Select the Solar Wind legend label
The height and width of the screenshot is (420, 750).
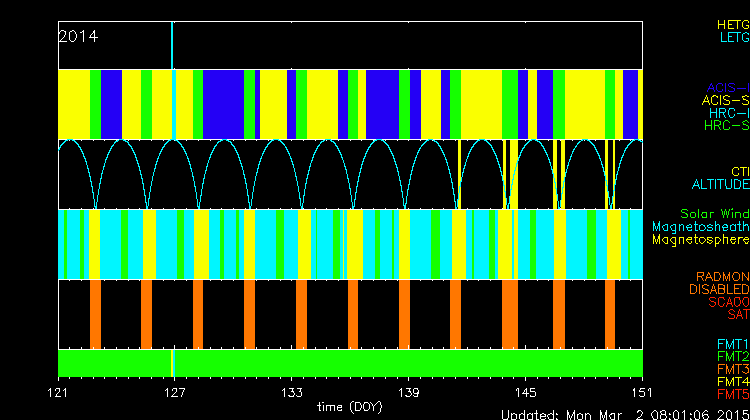714,214
